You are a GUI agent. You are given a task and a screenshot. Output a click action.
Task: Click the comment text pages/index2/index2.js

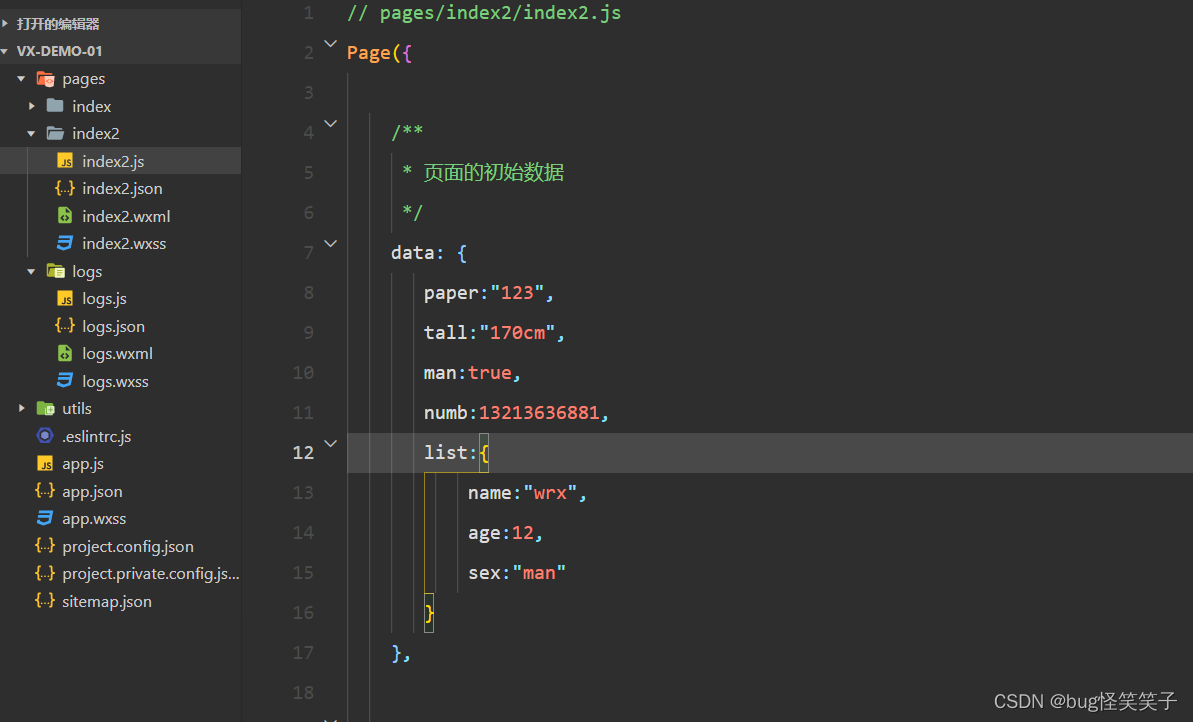tap(501, 13)
